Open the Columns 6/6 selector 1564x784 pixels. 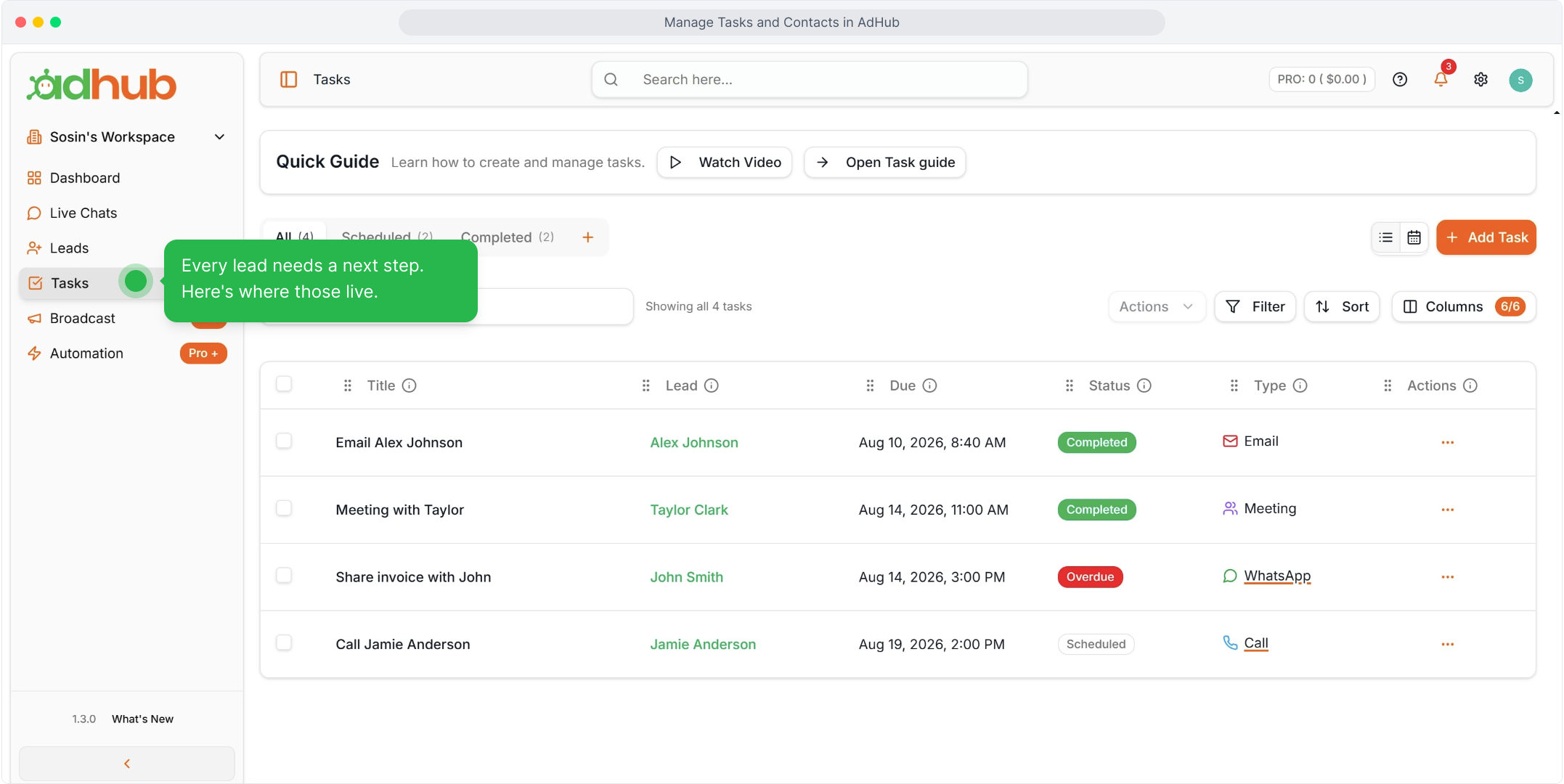pos(1463,306)
